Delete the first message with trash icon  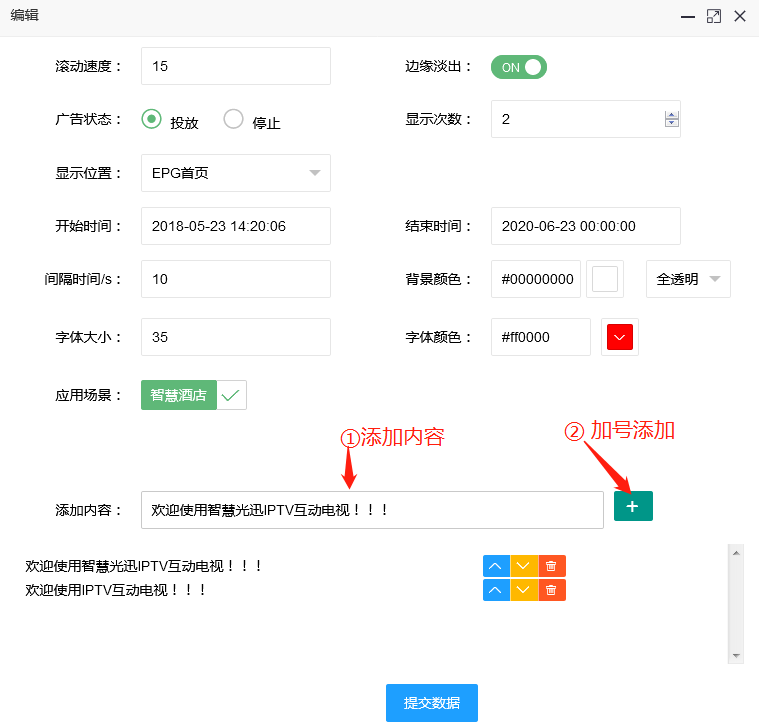(552, 566)
